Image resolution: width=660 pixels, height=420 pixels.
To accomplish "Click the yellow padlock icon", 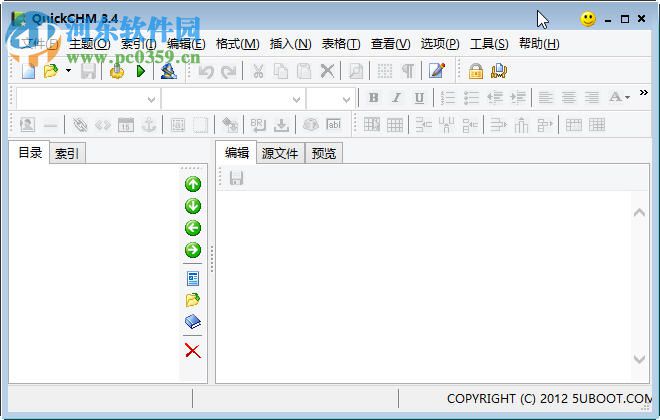I will [476, 71].
